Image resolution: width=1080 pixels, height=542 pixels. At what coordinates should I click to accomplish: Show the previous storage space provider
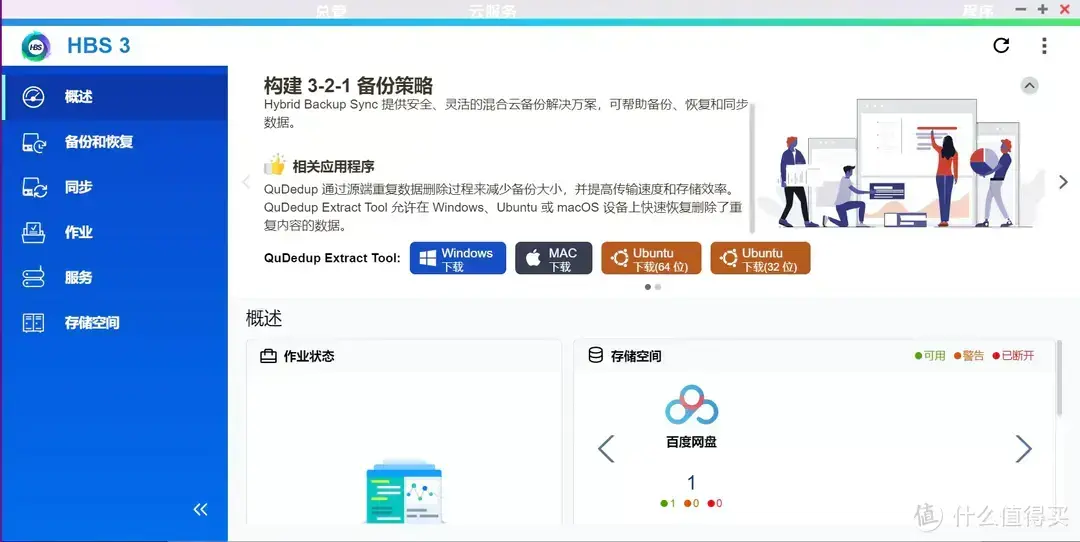coord(605,449)
